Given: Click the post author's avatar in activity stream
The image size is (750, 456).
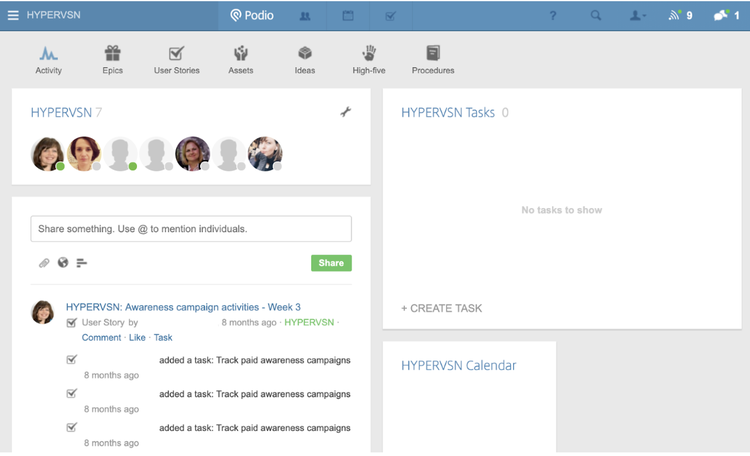Looking at the screenshot, I should pos(43,312).
